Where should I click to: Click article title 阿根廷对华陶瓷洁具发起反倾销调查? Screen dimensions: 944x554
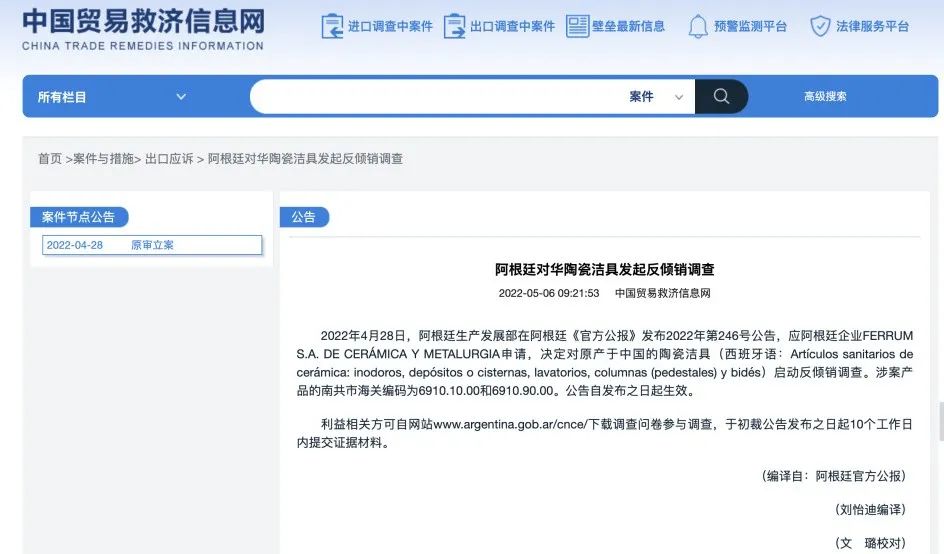coord(604,270)
